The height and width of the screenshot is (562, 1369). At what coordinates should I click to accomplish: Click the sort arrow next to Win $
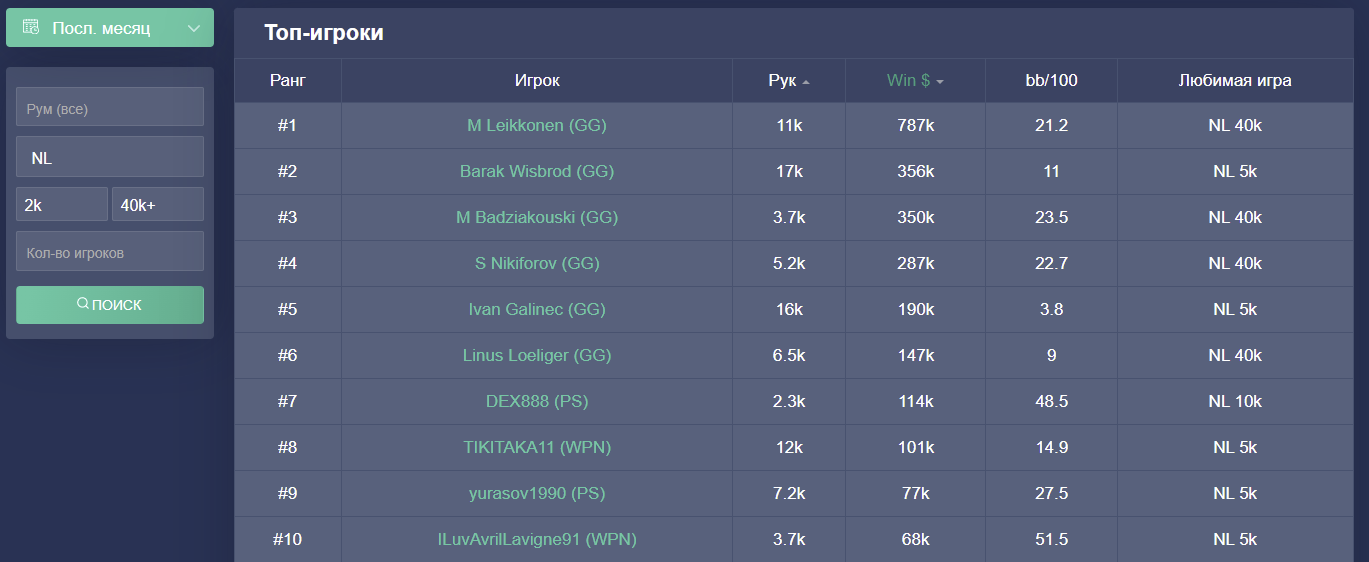tap(940, 82)
